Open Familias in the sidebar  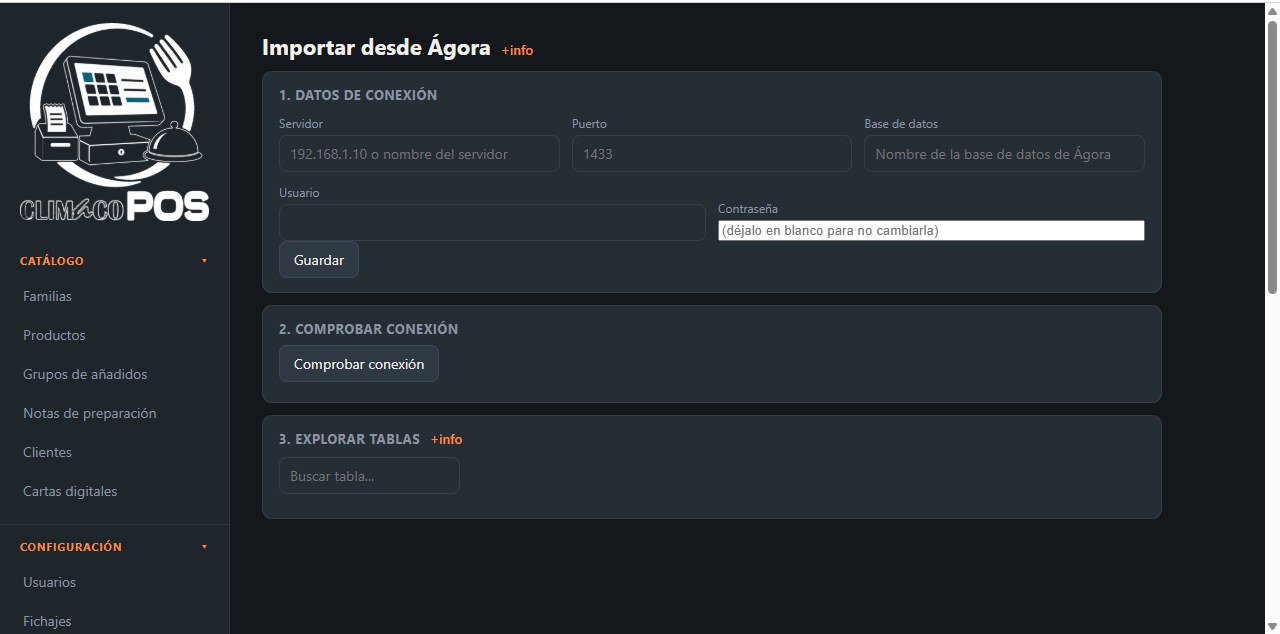coord(48,296)
